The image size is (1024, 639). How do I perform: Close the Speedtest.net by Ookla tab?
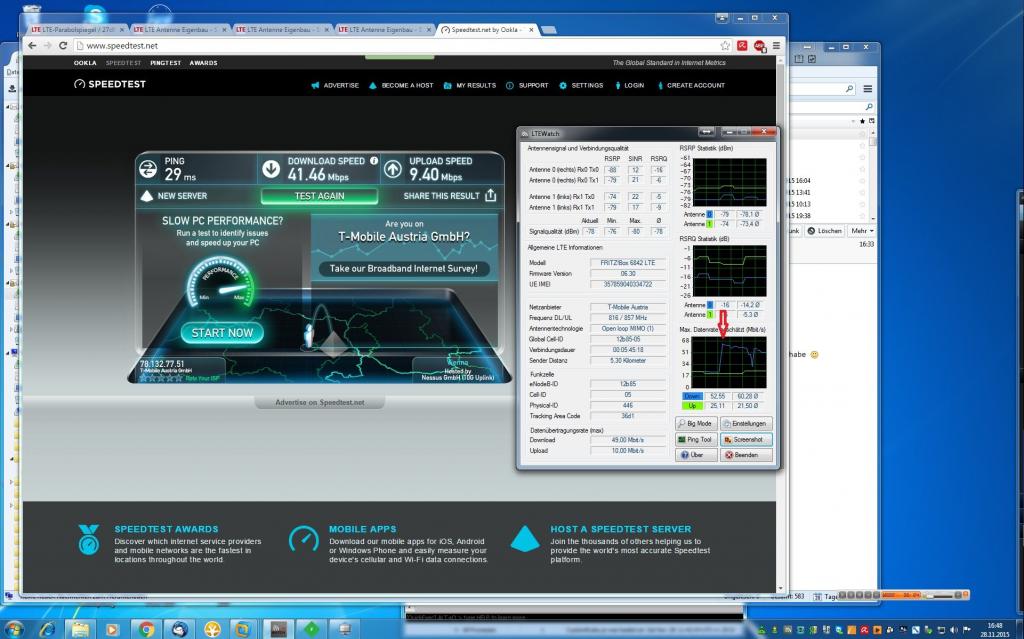point(532,30)
